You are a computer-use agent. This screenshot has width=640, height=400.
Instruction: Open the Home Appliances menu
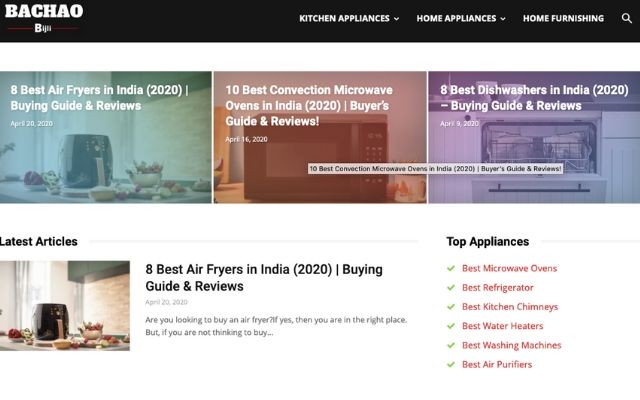point(456,18)
